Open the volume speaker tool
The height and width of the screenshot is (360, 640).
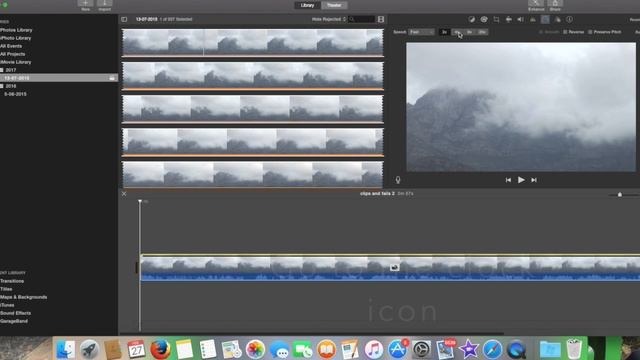(x=520, y=19)
